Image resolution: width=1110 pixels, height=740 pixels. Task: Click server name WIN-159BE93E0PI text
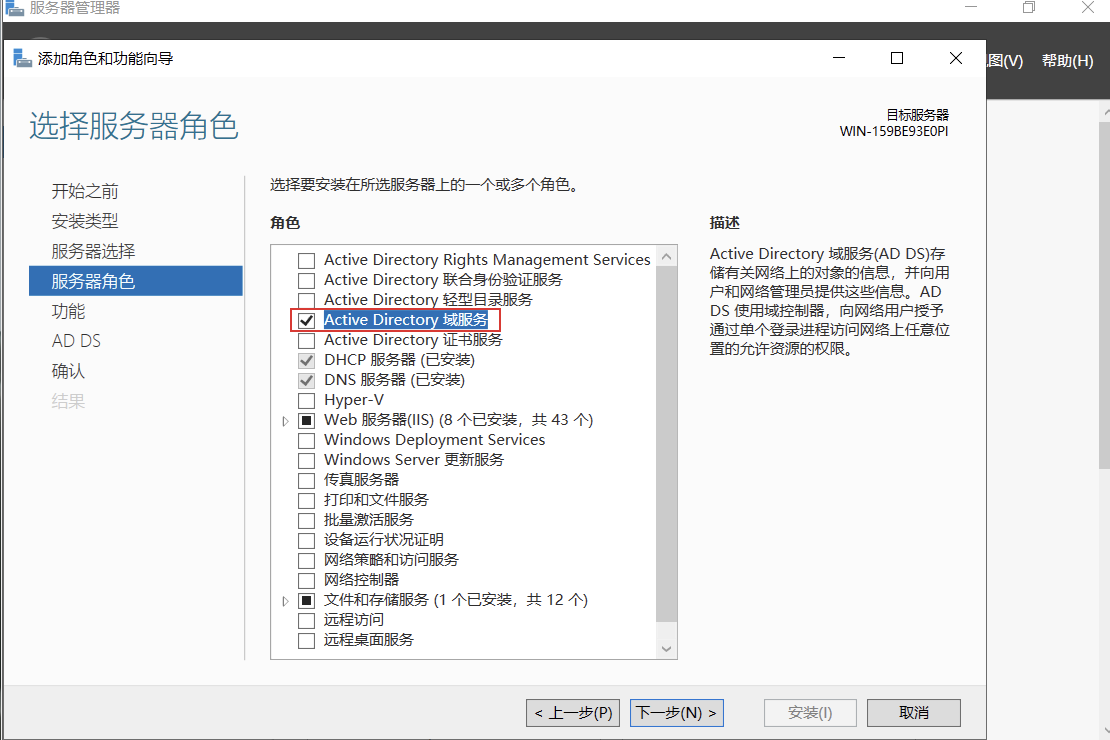click(x=894, y=132)
